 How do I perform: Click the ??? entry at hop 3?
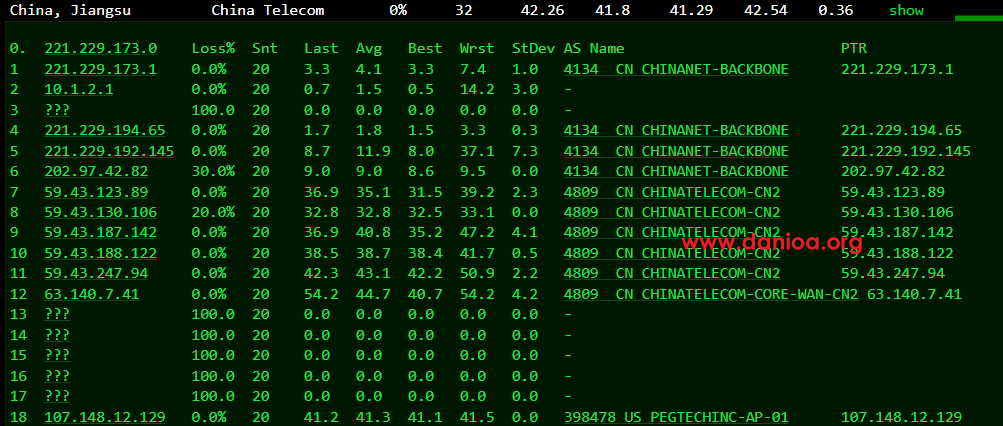click(57, 110)
